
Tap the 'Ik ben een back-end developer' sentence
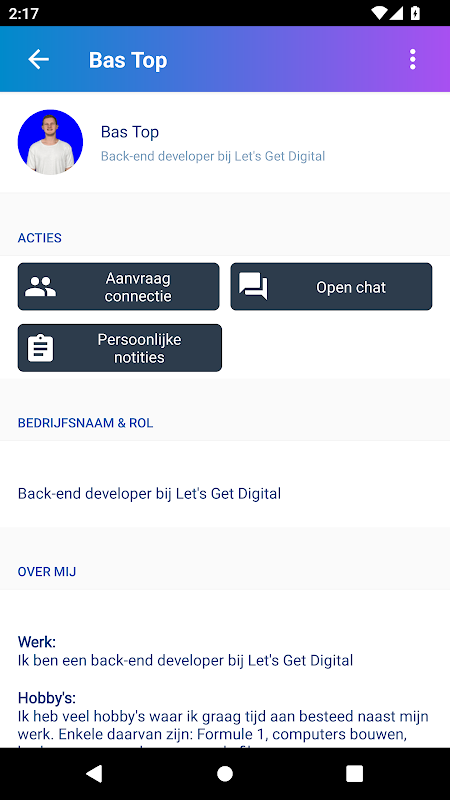(186, 660)
